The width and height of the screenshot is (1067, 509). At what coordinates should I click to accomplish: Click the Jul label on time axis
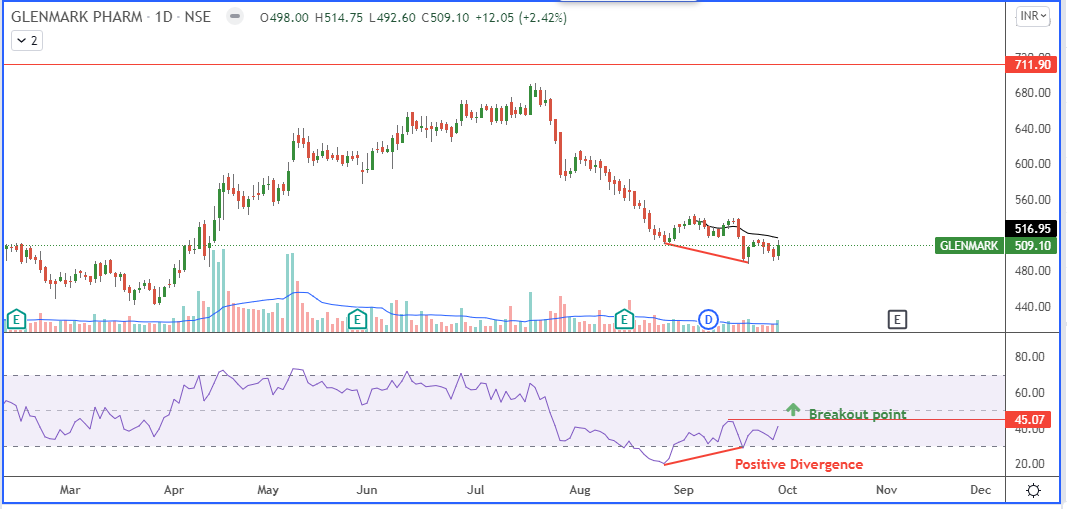478,489
